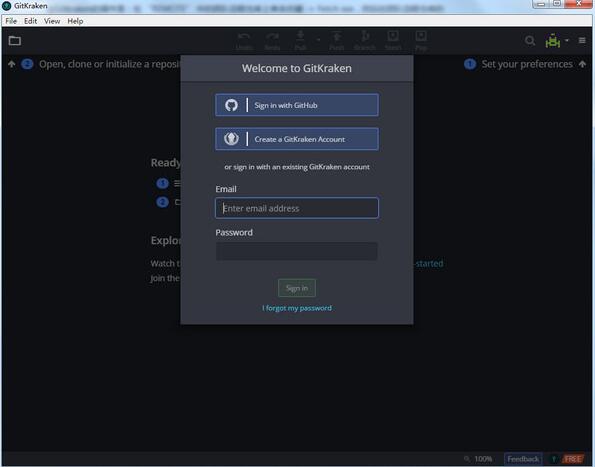Click the green invader profile avatar
This screenshot has height=467, width=595.
click(553, 41)
